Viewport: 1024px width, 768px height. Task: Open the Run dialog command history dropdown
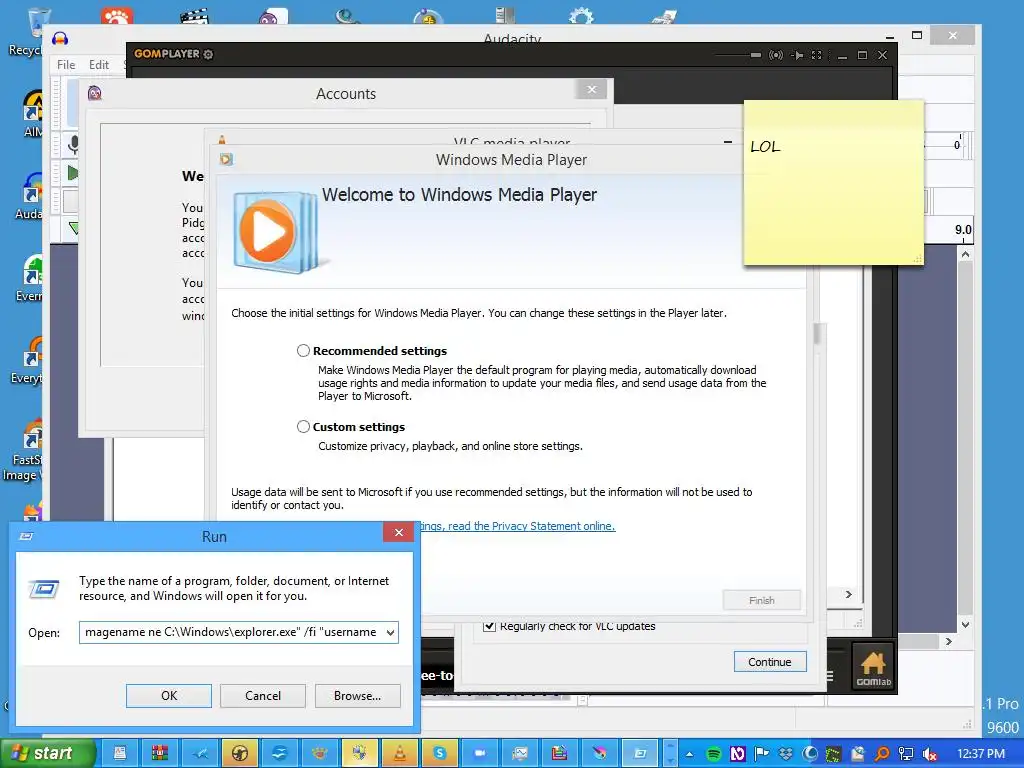pos(391,632)
